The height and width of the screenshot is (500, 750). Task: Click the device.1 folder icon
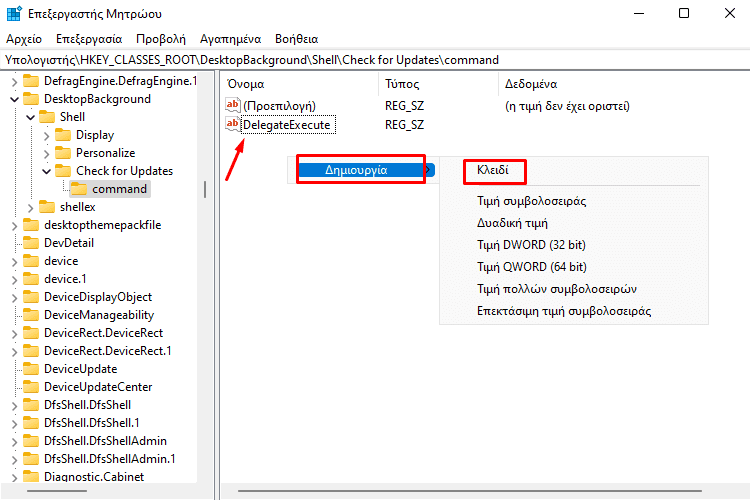[31, 279]
